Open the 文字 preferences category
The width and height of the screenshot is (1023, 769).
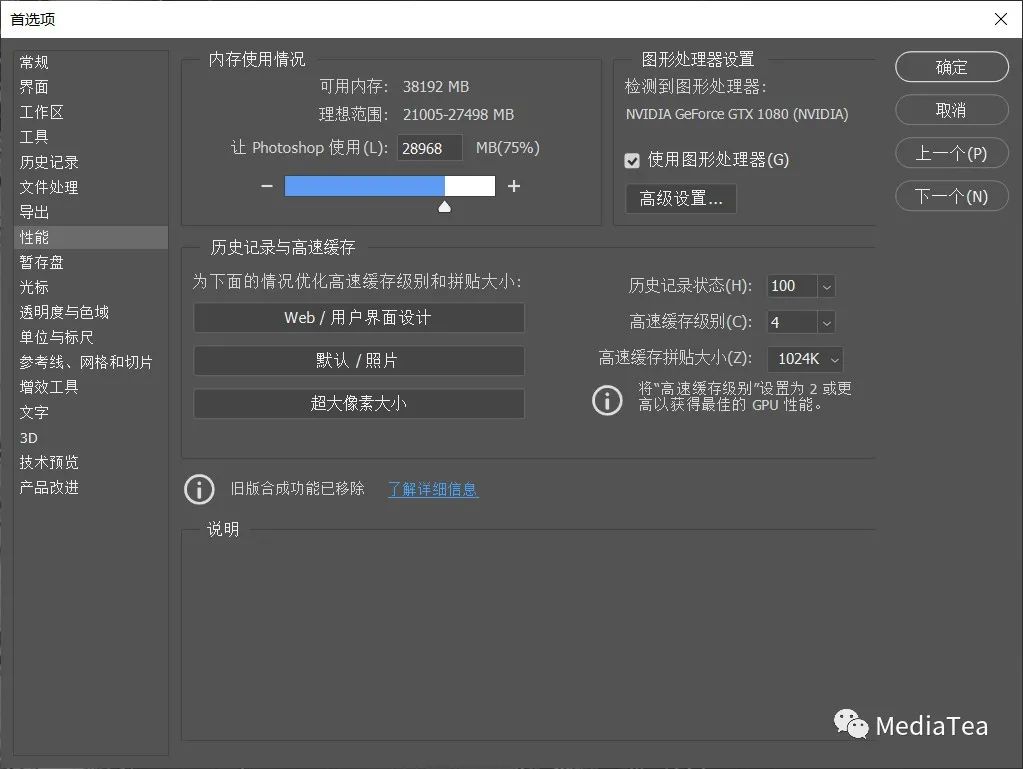(x=34, y=412)
